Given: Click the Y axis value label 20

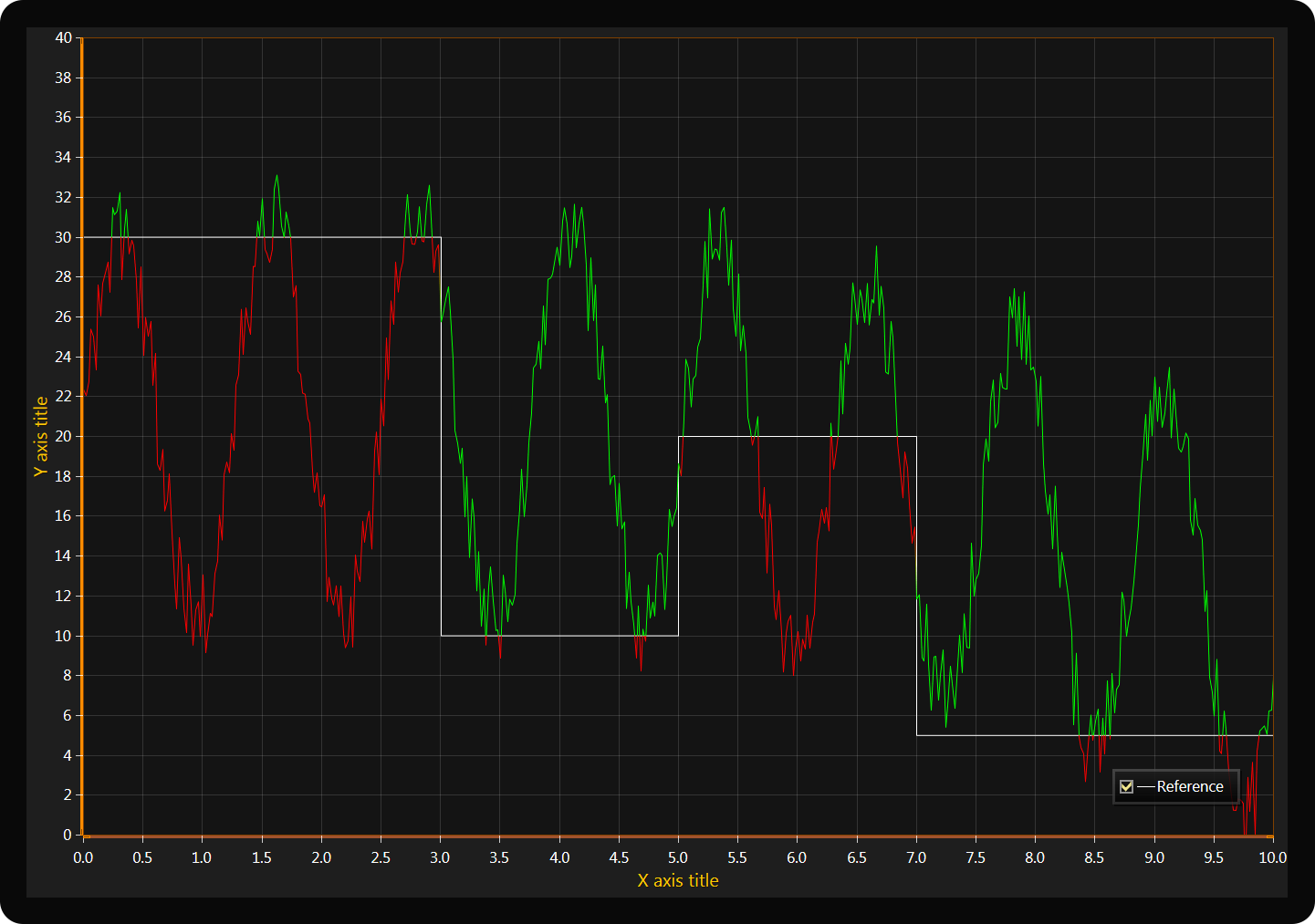Looking at the screenshot, I should point(63,436).
